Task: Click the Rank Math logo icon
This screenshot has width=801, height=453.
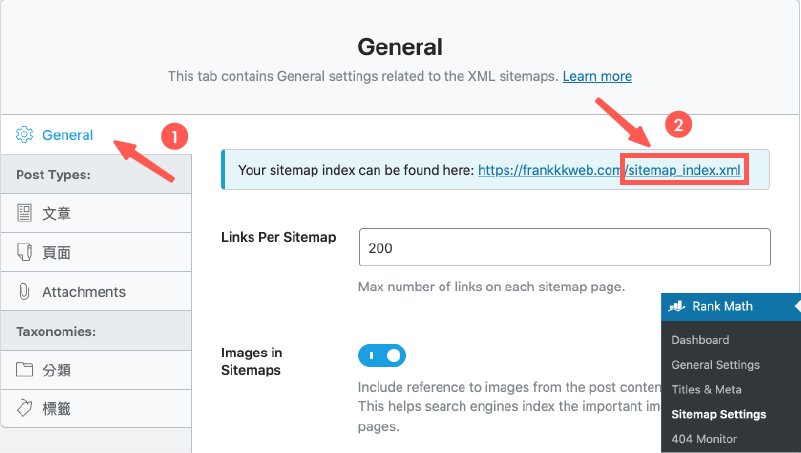Action: (x=677, y=306)
